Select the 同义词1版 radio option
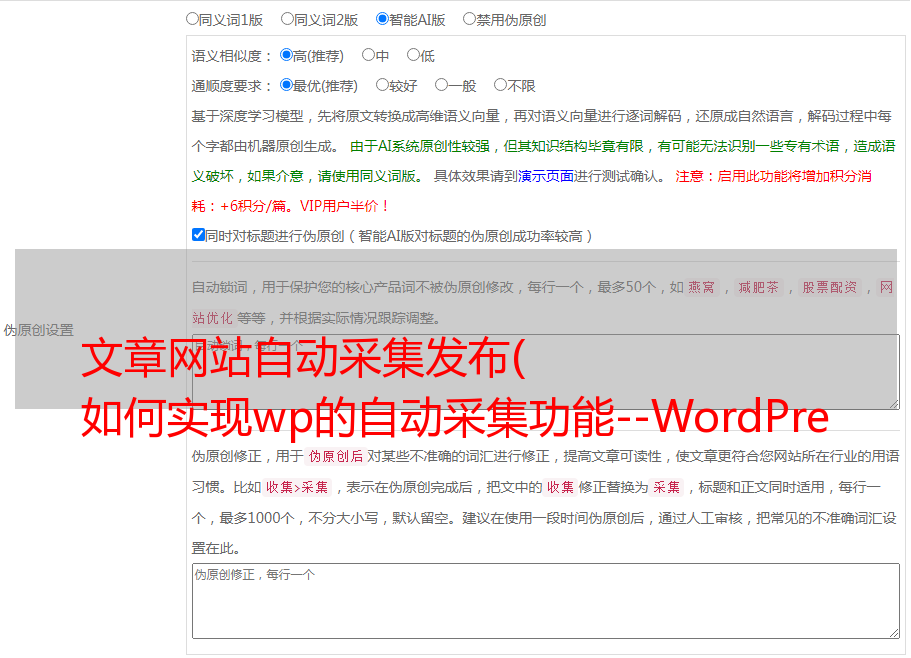Image resolution: width=911 pixels, height=658 pixels. [x=192, y=18]
